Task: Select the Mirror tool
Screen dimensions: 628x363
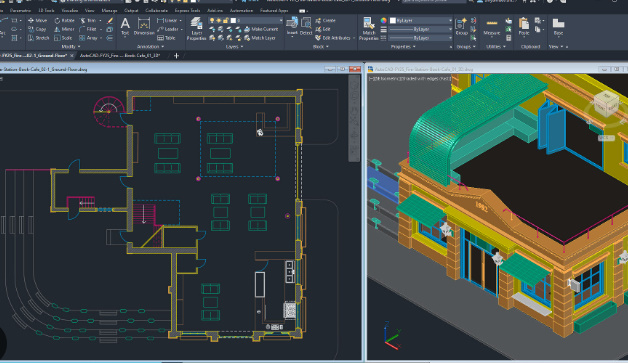Action: click(64, 29)
